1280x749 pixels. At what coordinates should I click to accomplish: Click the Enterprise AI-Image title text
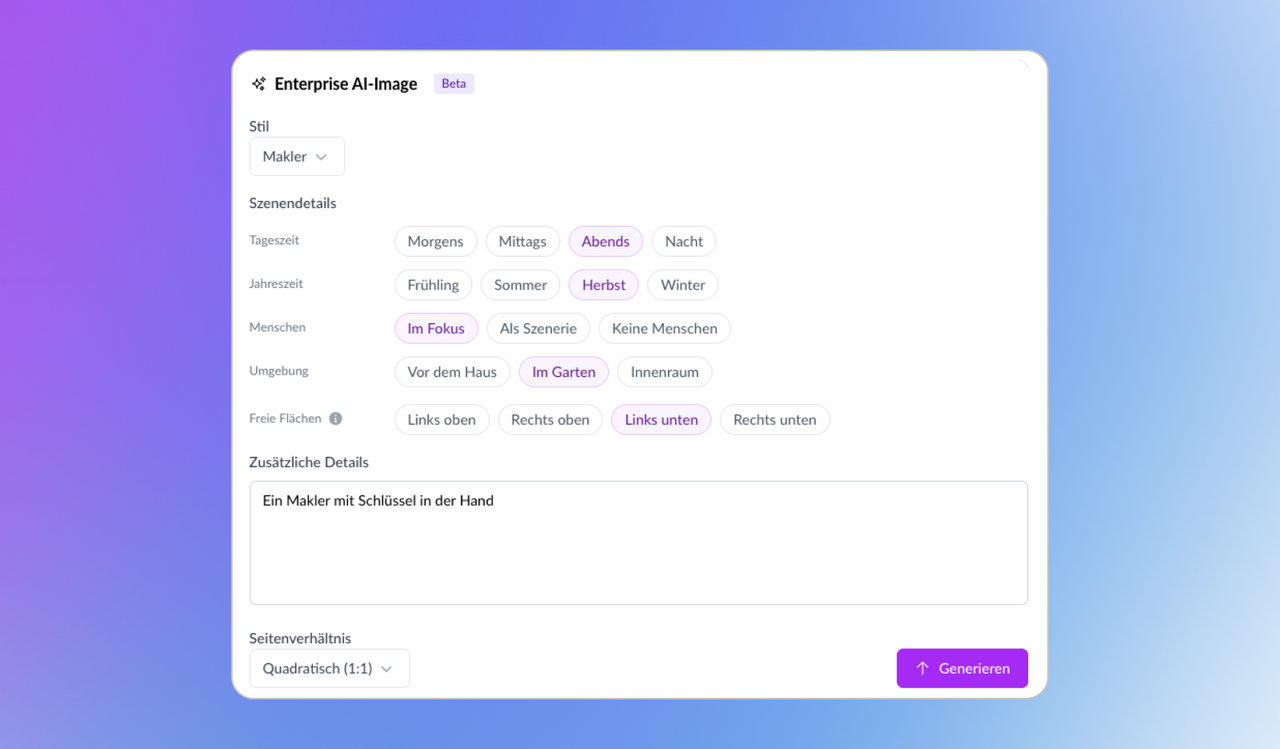pos(346,84)
